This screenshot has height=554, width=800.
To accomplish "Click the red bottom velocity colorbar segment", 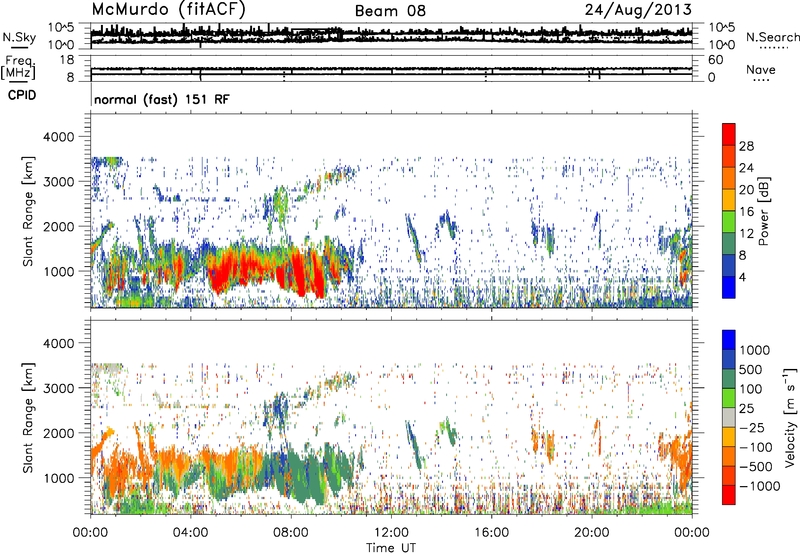I will pyautogui.click(x=729, y=495).
